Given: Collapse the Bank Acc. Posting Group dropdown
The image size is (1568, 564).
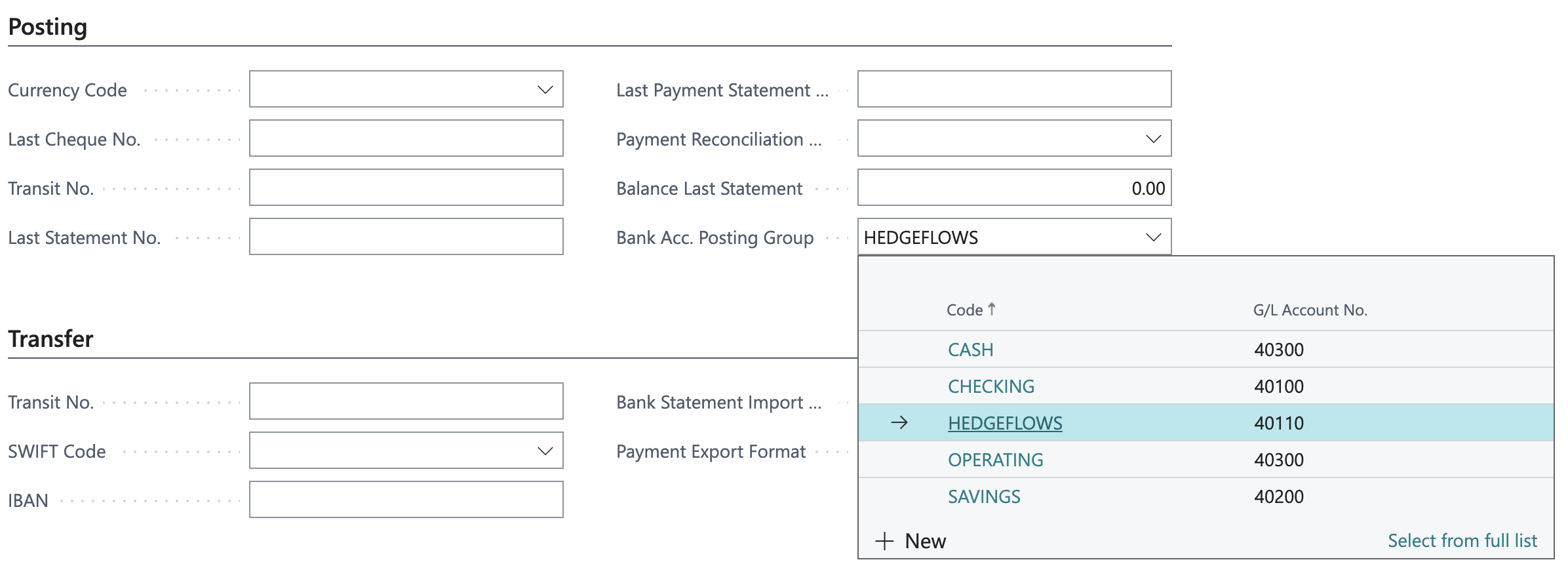Looking at the screenshot, I should pos(1153,237).
